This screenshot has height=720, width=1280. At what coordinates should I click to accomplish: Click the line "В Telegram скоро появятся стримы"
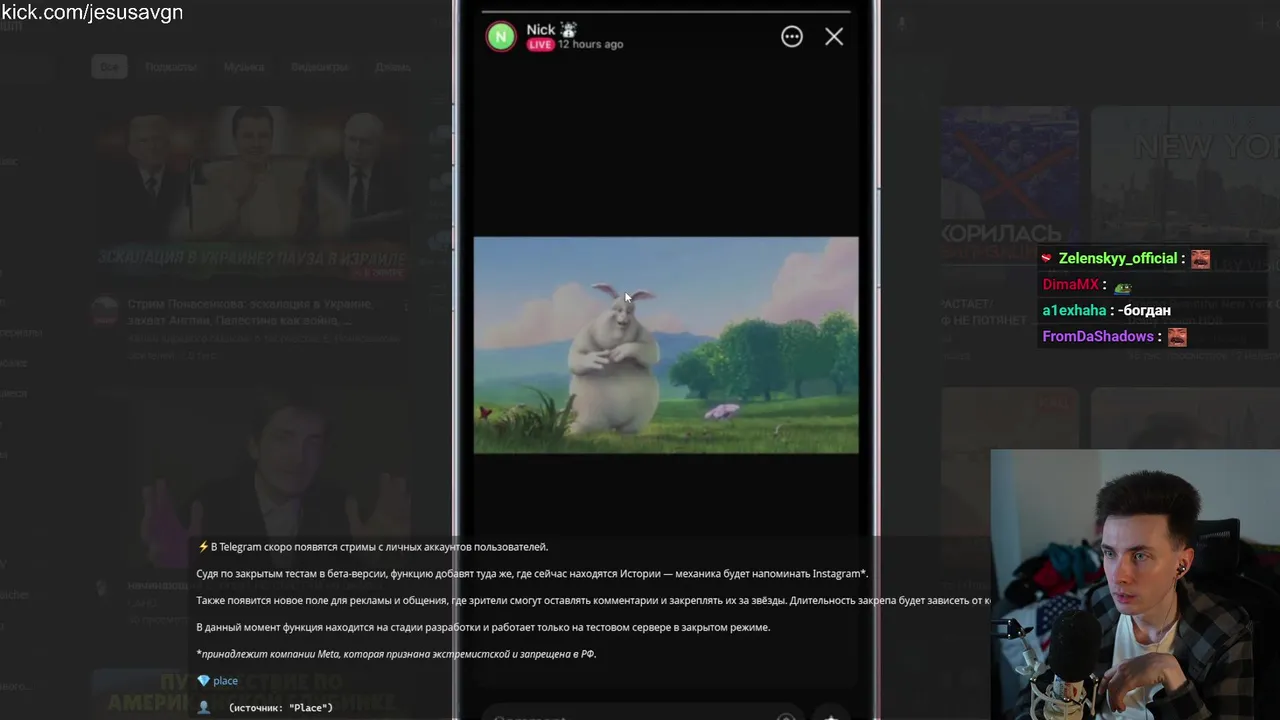(379, 547)
